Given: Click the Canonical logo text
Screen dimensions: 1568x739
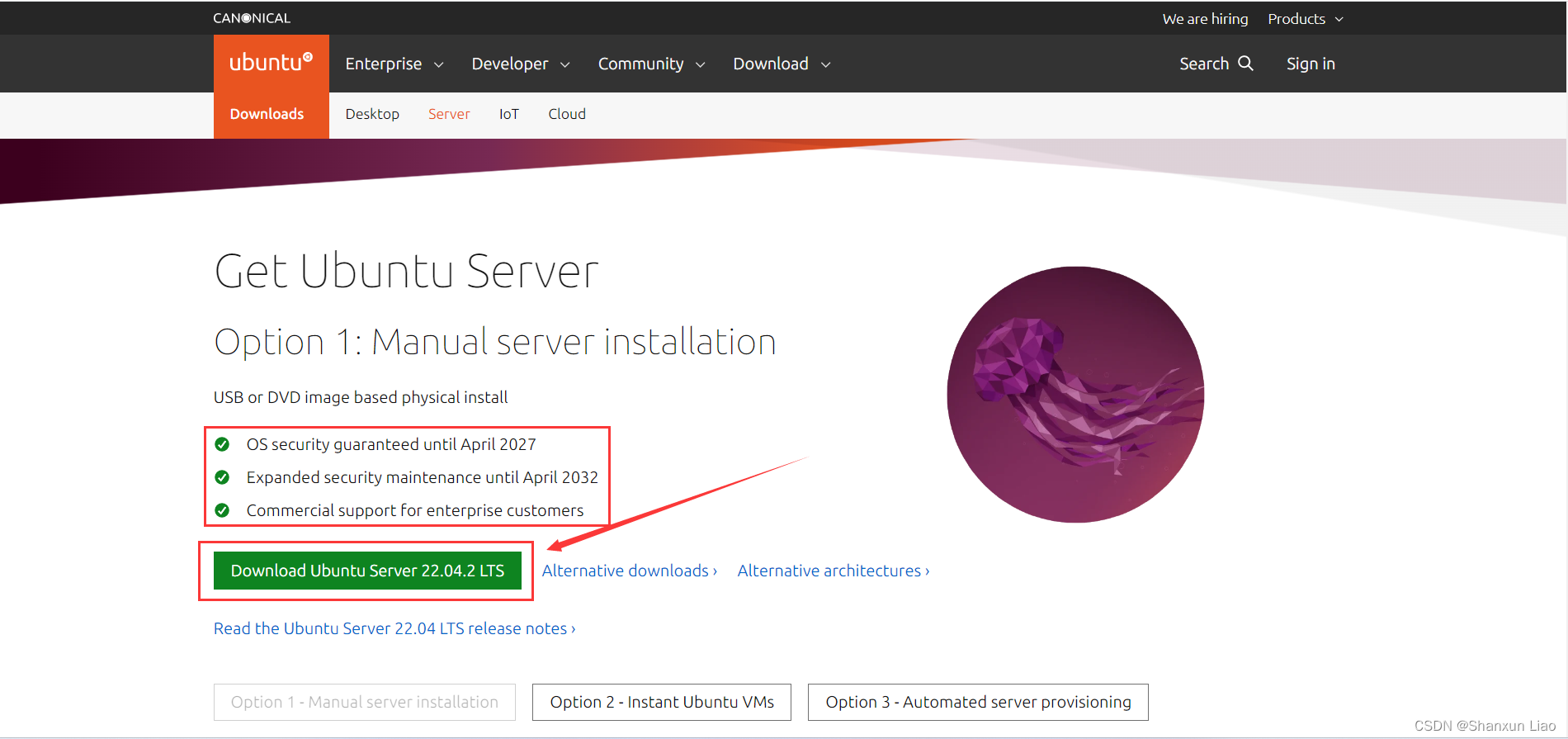Looking at the screenshot, I should (252, 18).
